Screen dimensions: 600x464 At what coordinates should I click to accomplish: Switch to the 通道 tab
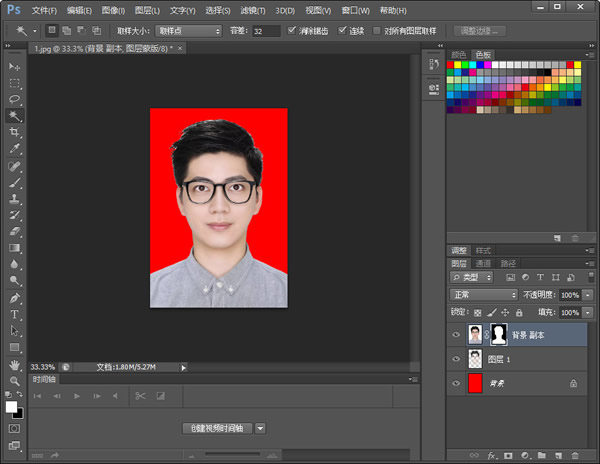tap(483, 263)
